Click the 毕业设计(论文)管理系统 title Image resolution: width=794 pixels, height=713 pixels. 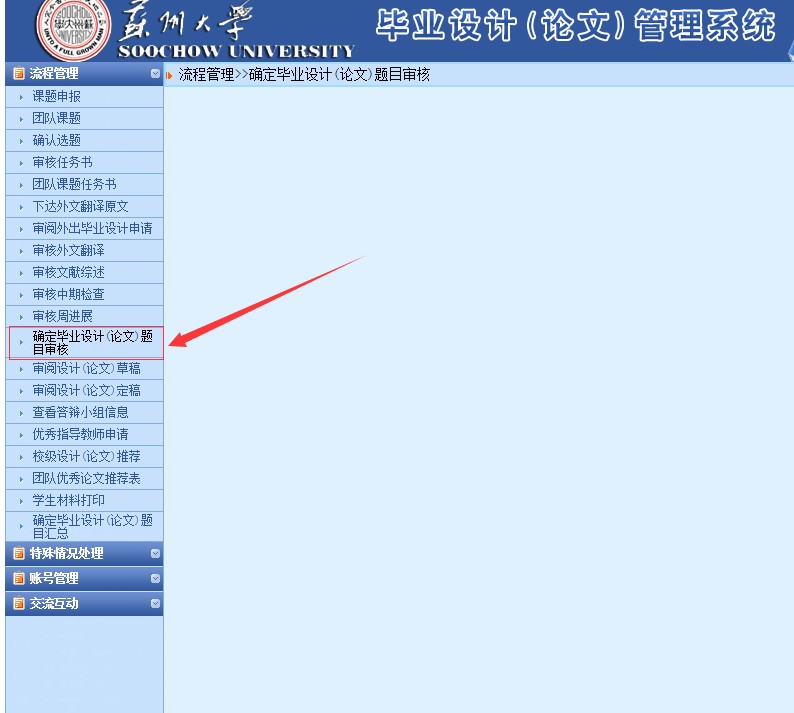click(576, 25)
